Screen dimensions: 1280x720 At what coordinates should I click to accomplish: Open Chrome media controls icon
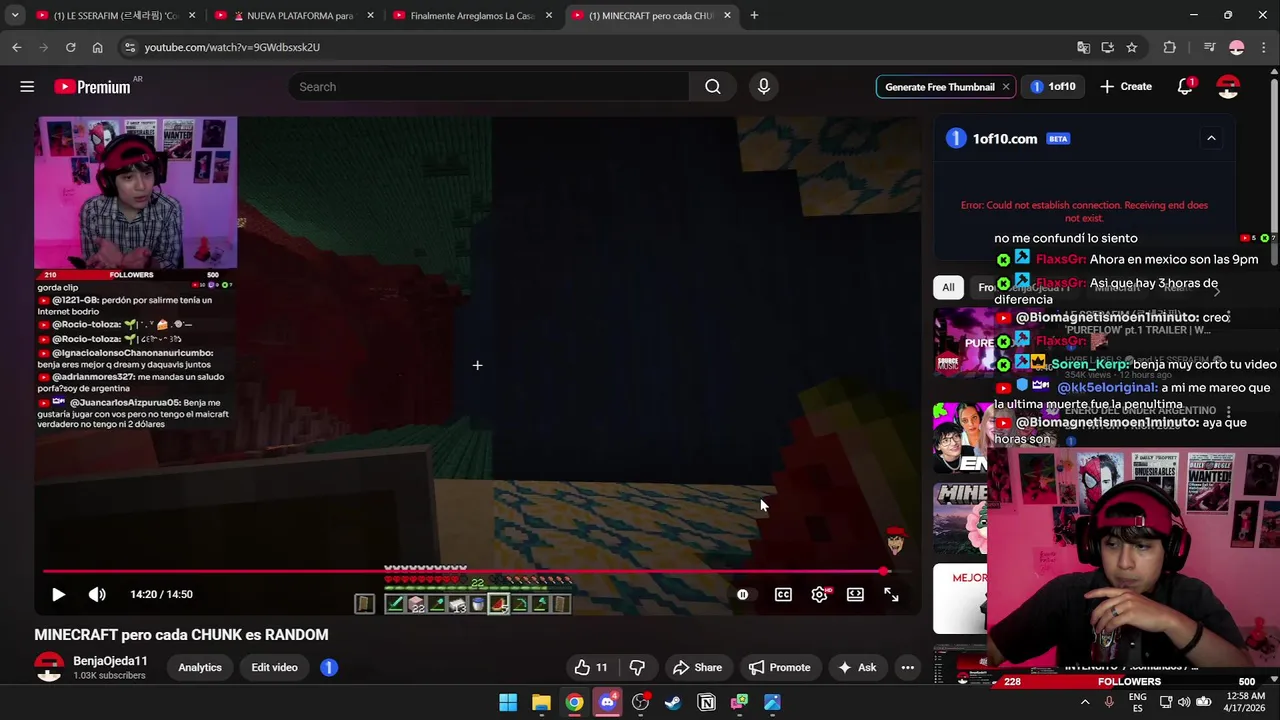(x=1209, y=47)
